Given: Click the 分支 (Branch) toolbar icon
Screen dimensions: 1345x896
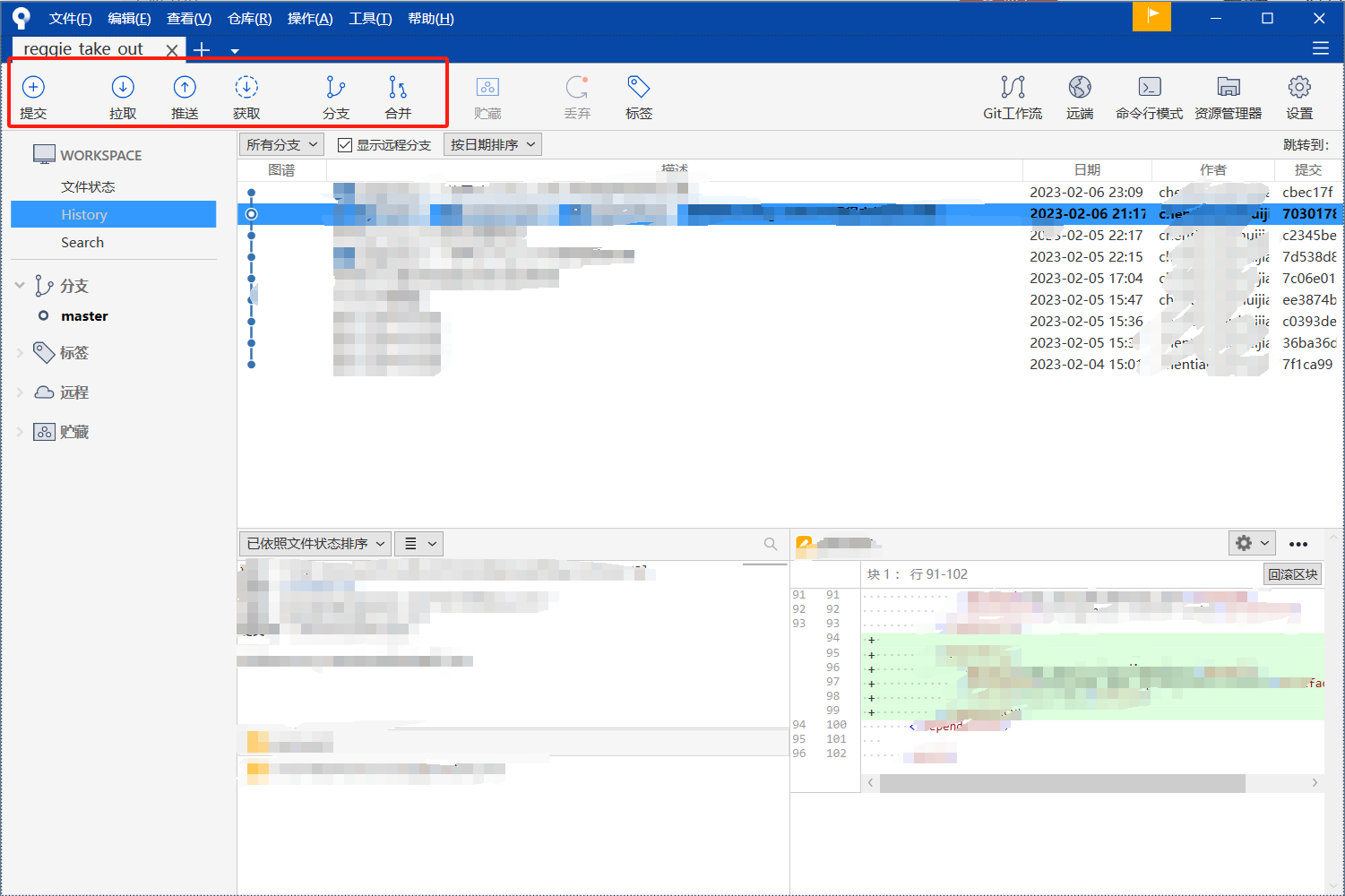Looking at the screenshot, I should (x=336, y=87).
